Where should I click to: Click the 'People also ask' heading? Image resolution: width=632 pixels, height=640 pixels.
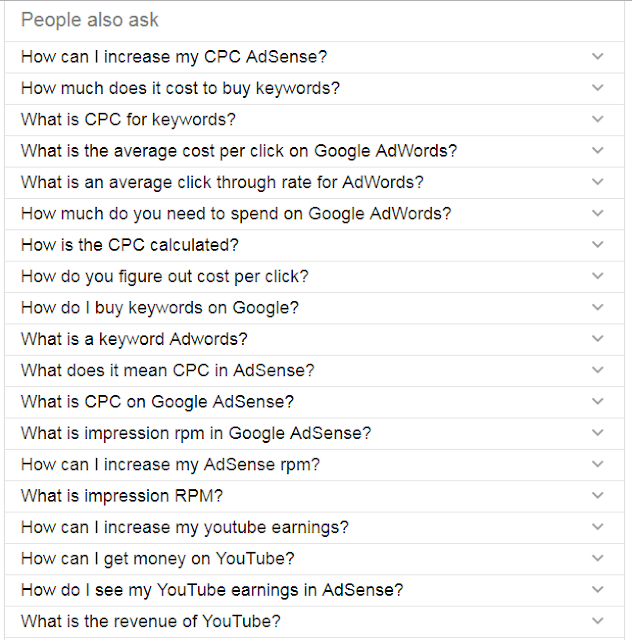pos(89,20)
